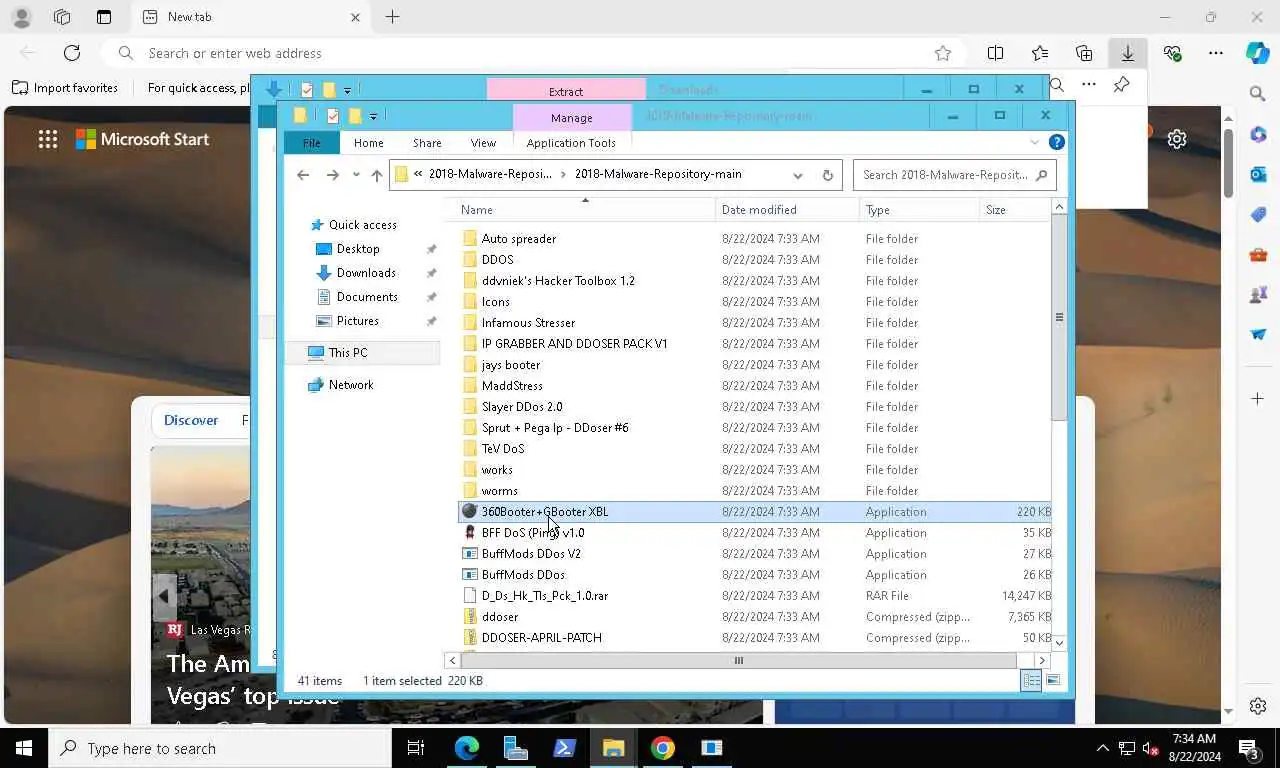The width and height of the screenshot is (1280, 768).
Task: Open the Application Tools tab
Action: 571,143
